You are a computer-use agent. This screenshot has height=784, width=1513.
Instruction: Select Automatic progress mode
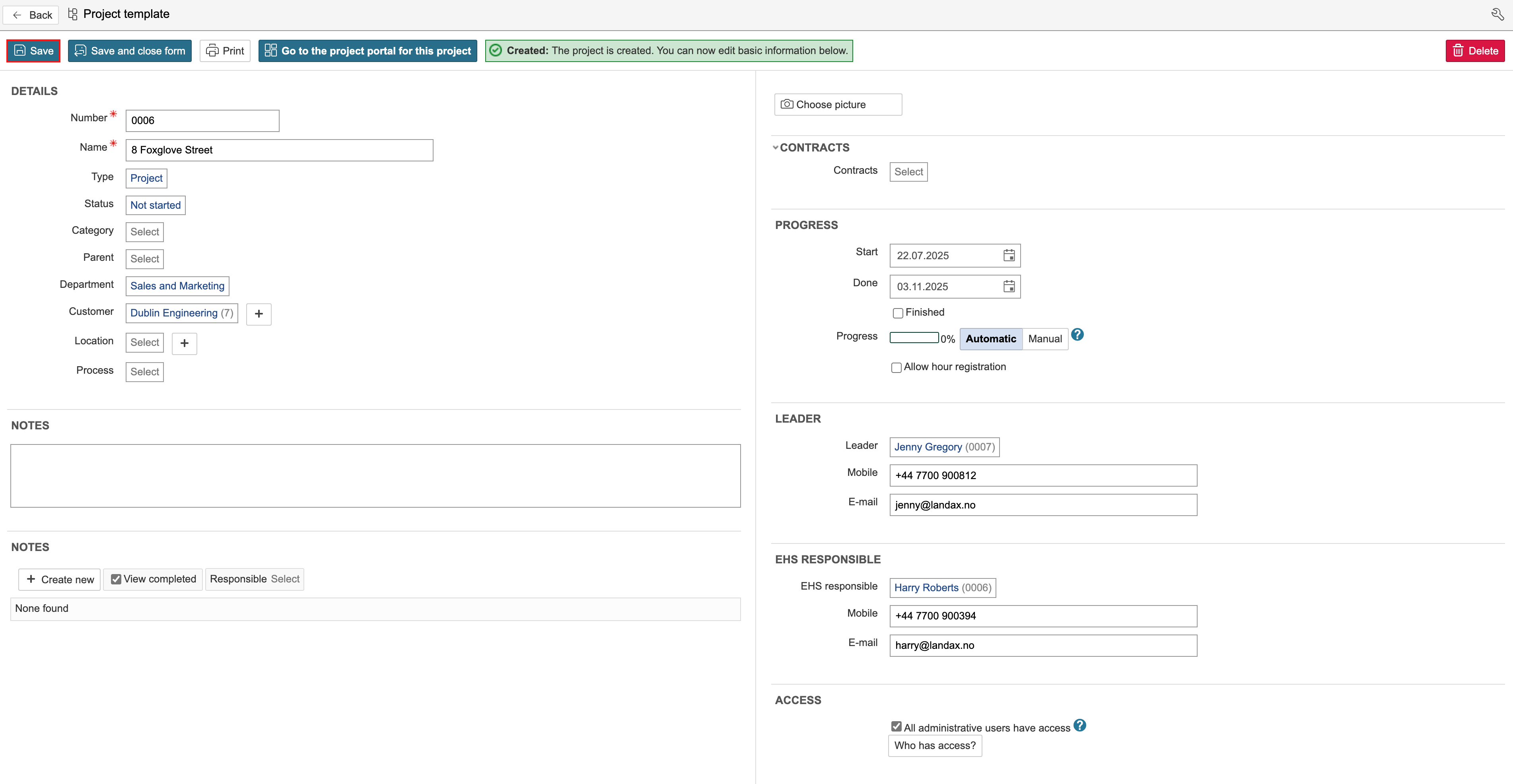pyautogui.click(x=990, y=339)
